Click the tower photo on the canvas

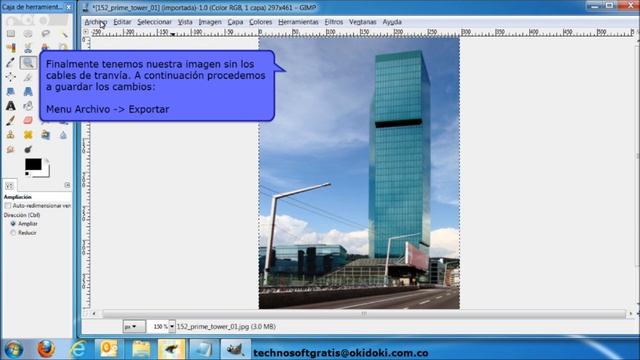359,173
